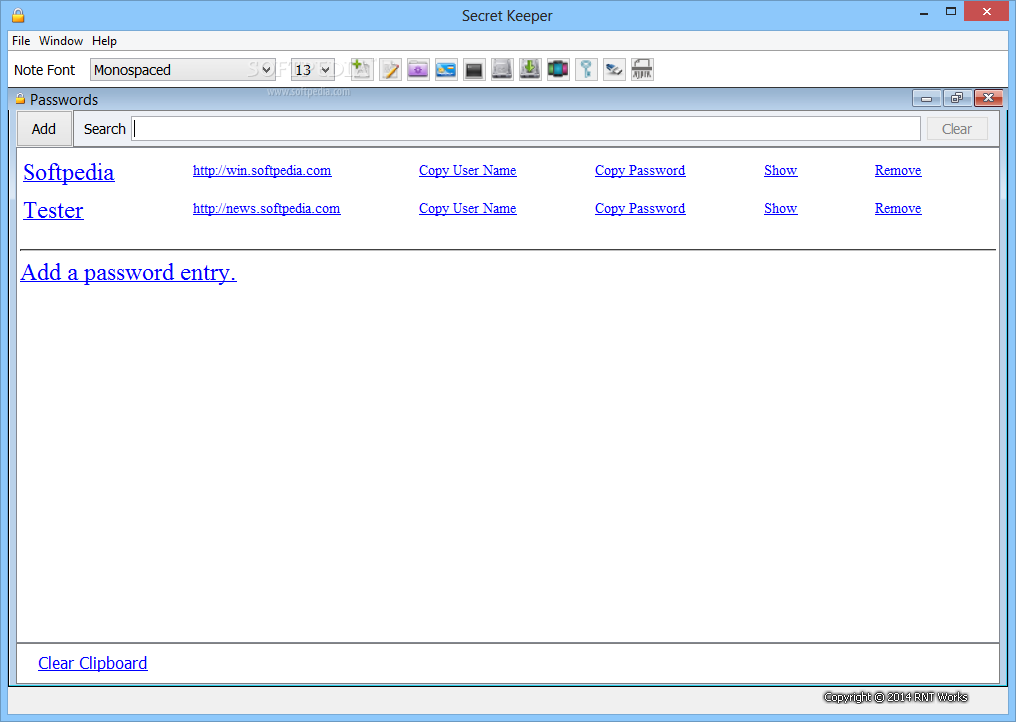Click the paper shredder toolbar icon
The width and height of the screenshot is (1016, 722).
pos(642,69)
